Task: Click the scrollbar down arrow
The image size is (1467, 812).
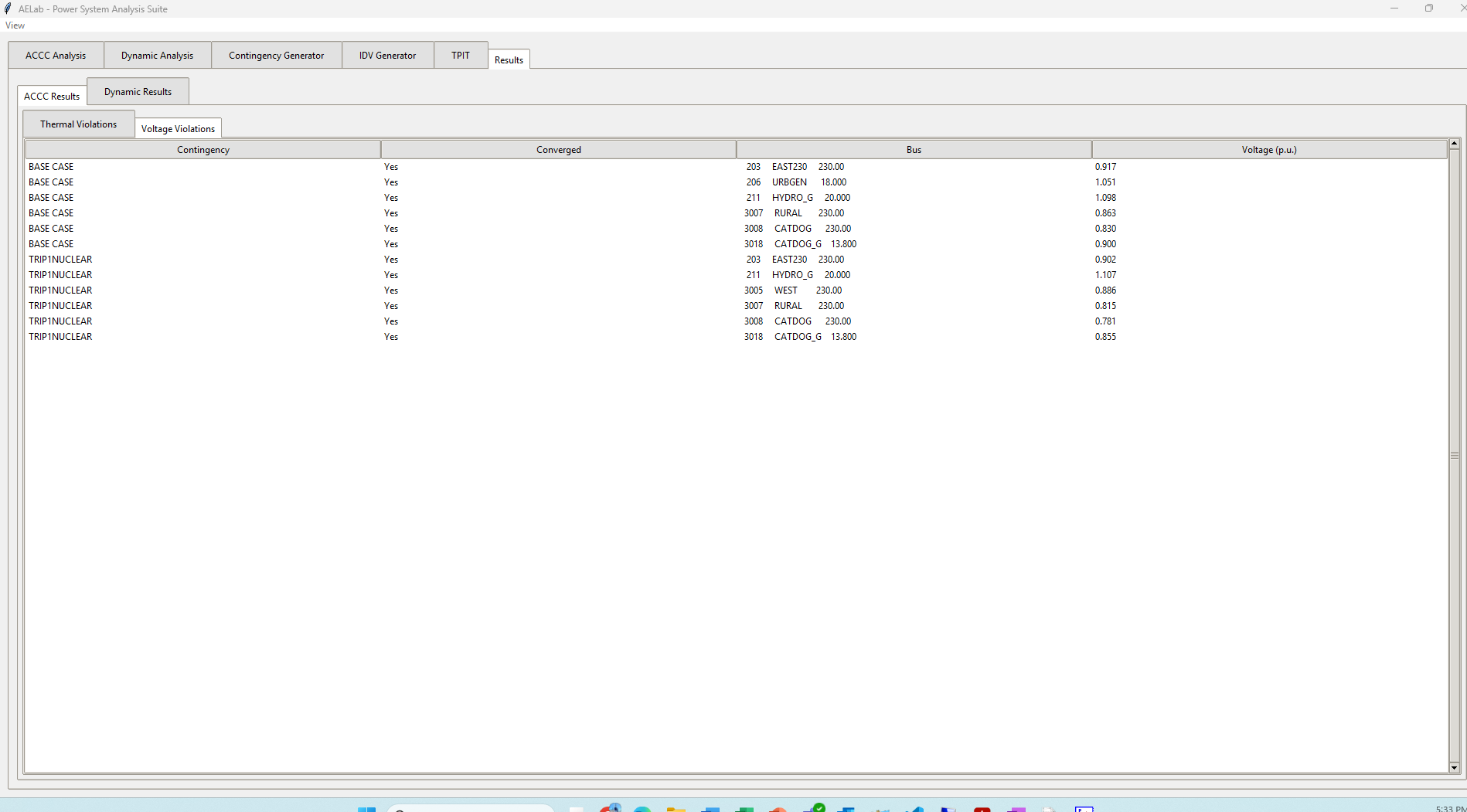Action: (1455, 767)
